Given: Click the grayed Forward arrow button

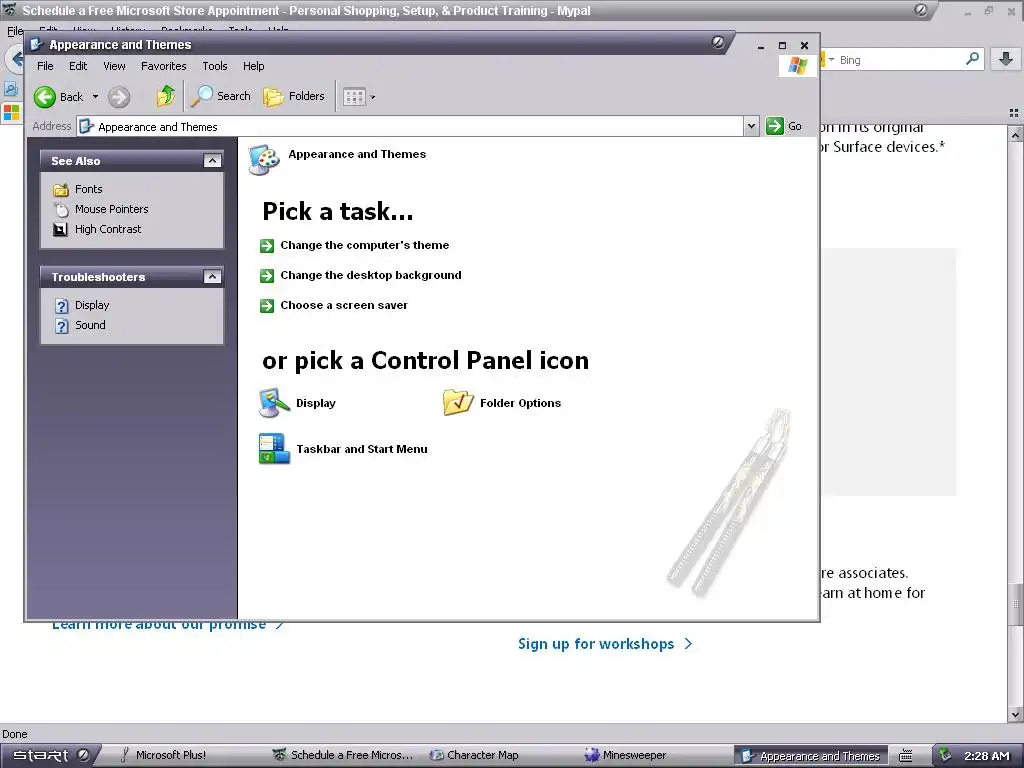Looking at the screenshot, I should 119,97.
